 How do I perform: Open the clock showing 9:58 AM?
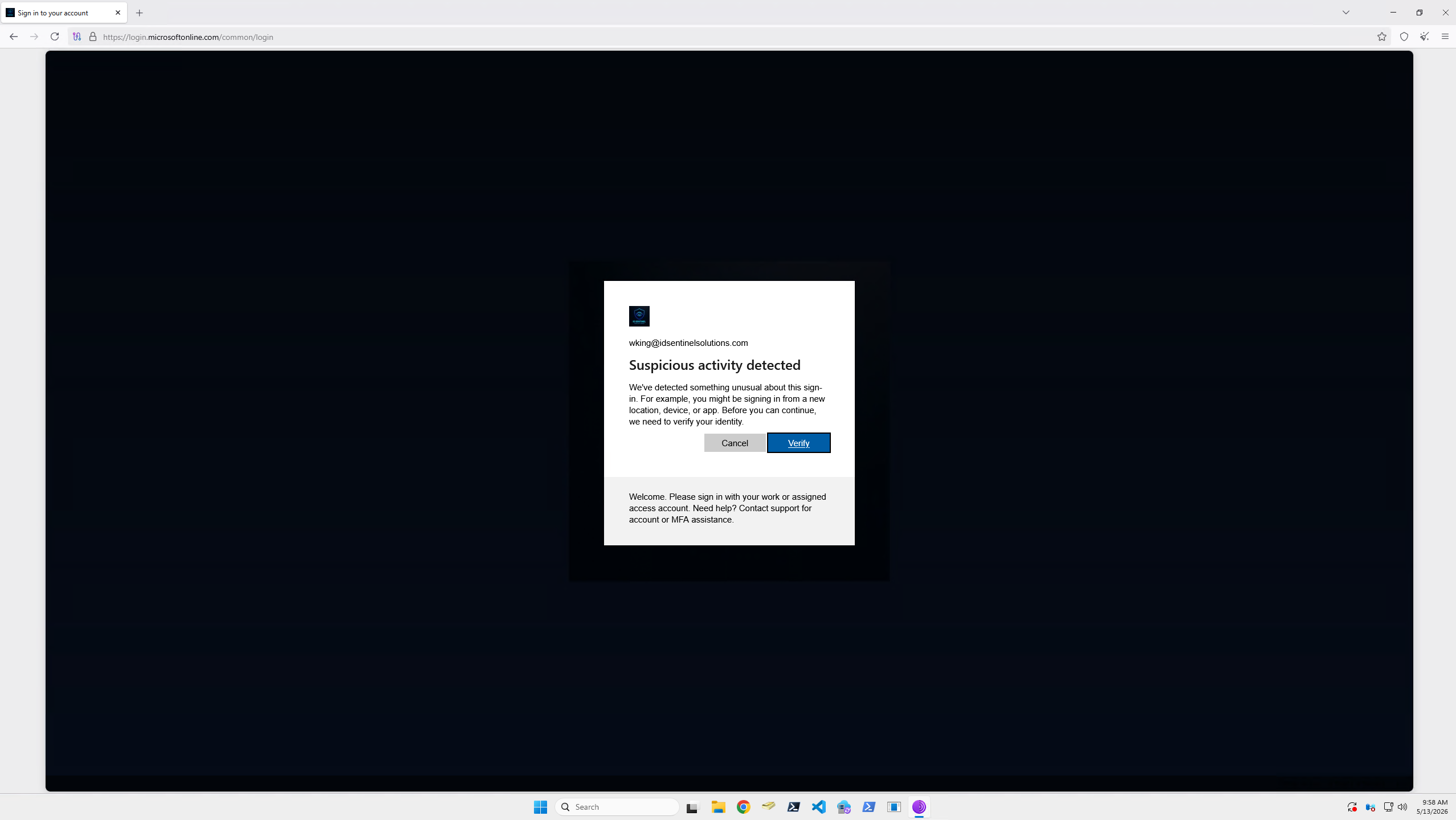pos(1431,807)
